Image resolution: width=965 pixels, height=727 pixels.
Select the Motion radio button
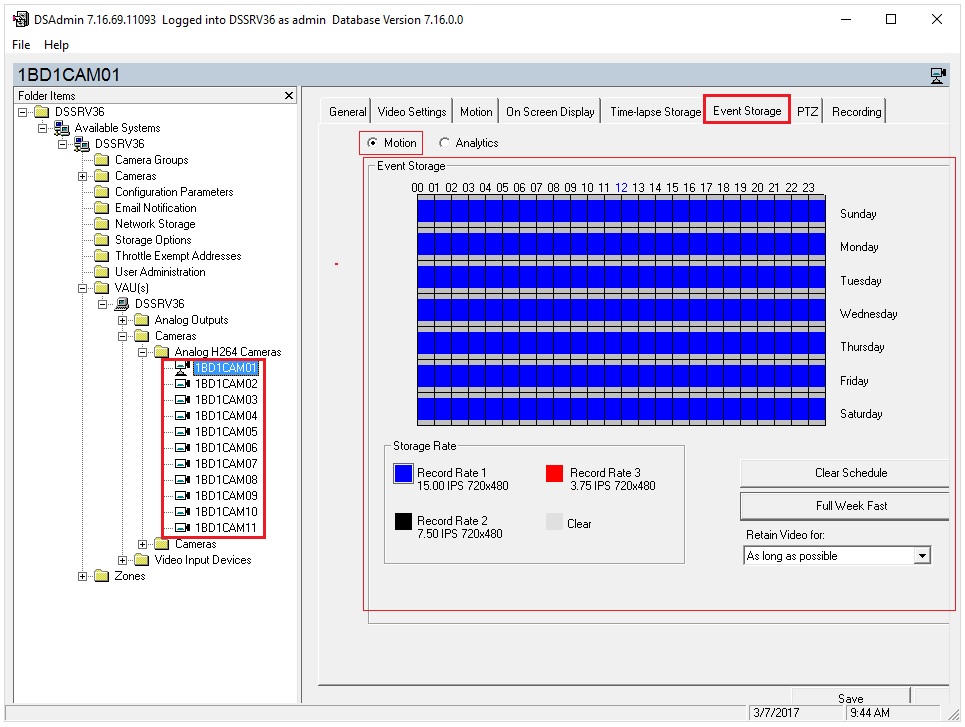click(372, 142)
